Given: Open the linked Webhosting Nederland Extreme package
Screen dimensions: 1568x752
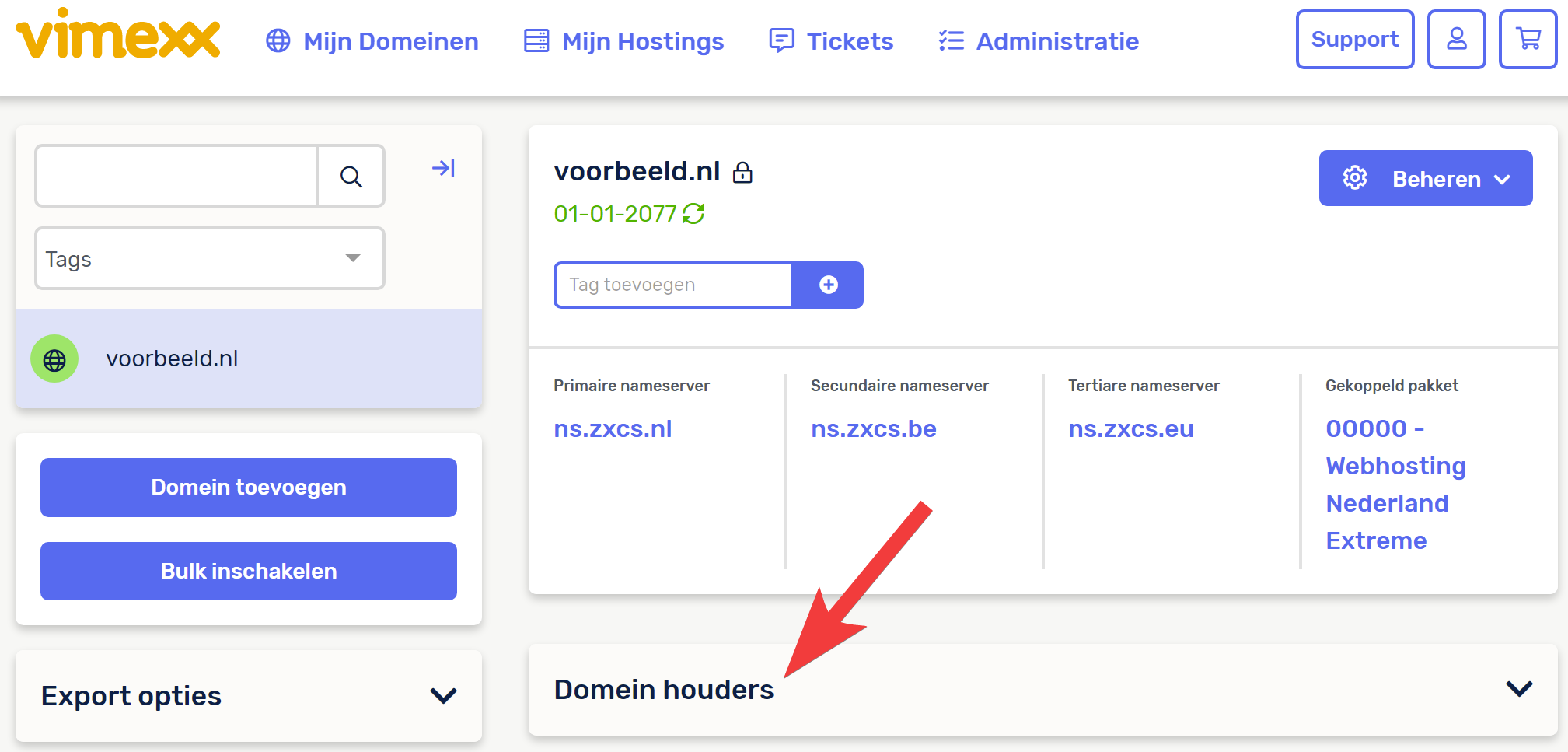Looking at the screenshot, I should click(x=1395, y=484).
